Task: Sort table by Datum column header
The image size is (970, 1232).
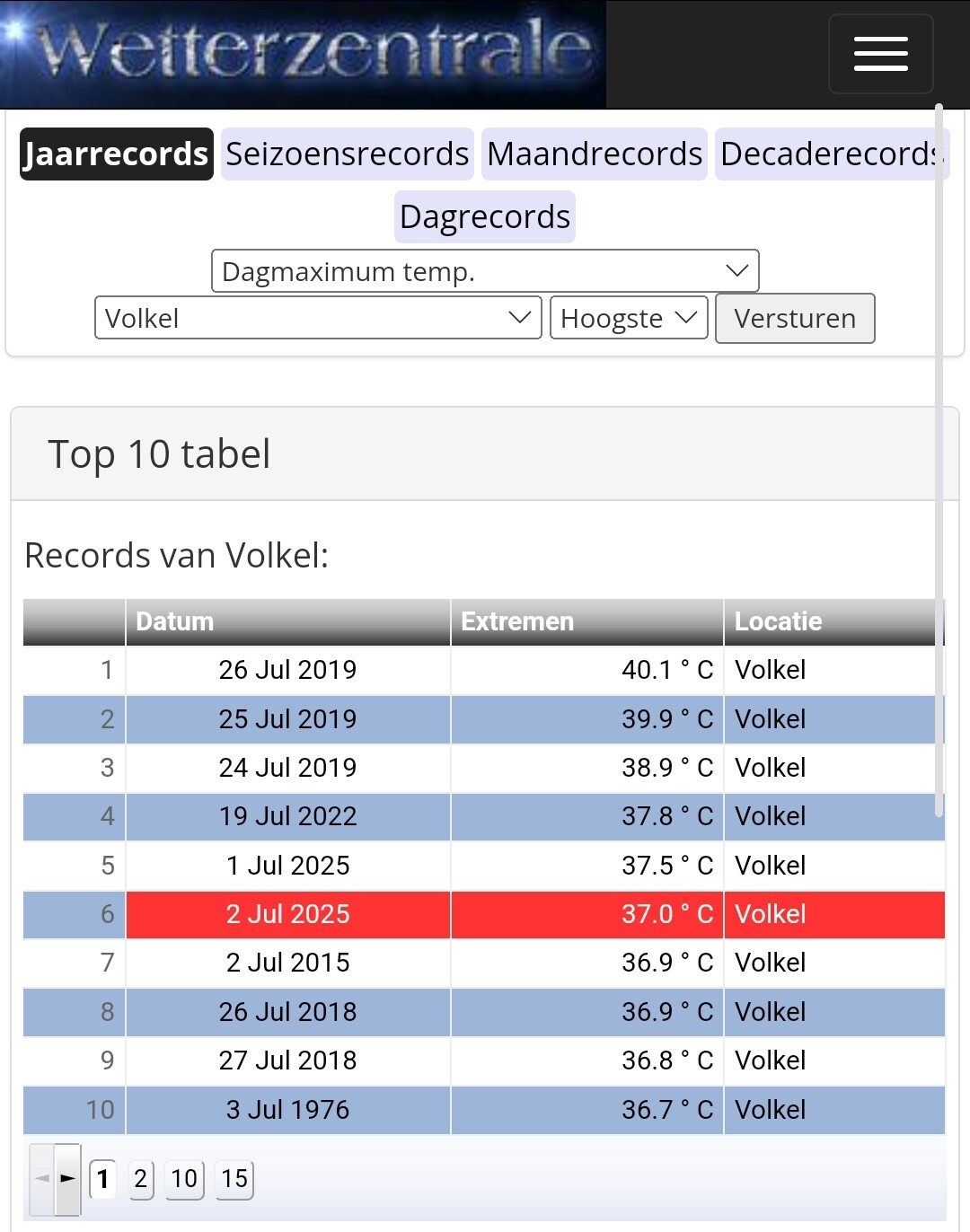Action: (x=287, y=621)
